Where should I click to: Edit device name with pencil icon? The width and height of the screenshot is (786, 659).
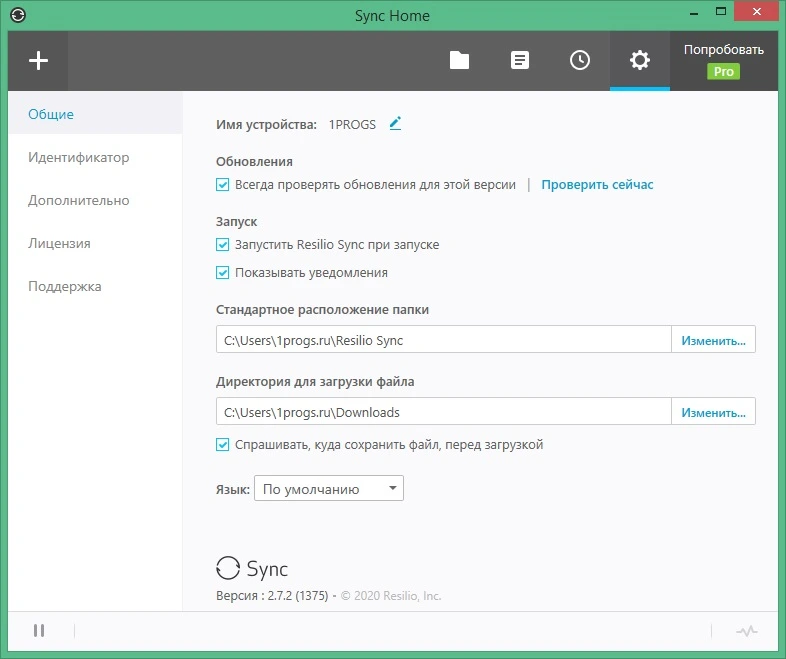(x=395, y=123)
